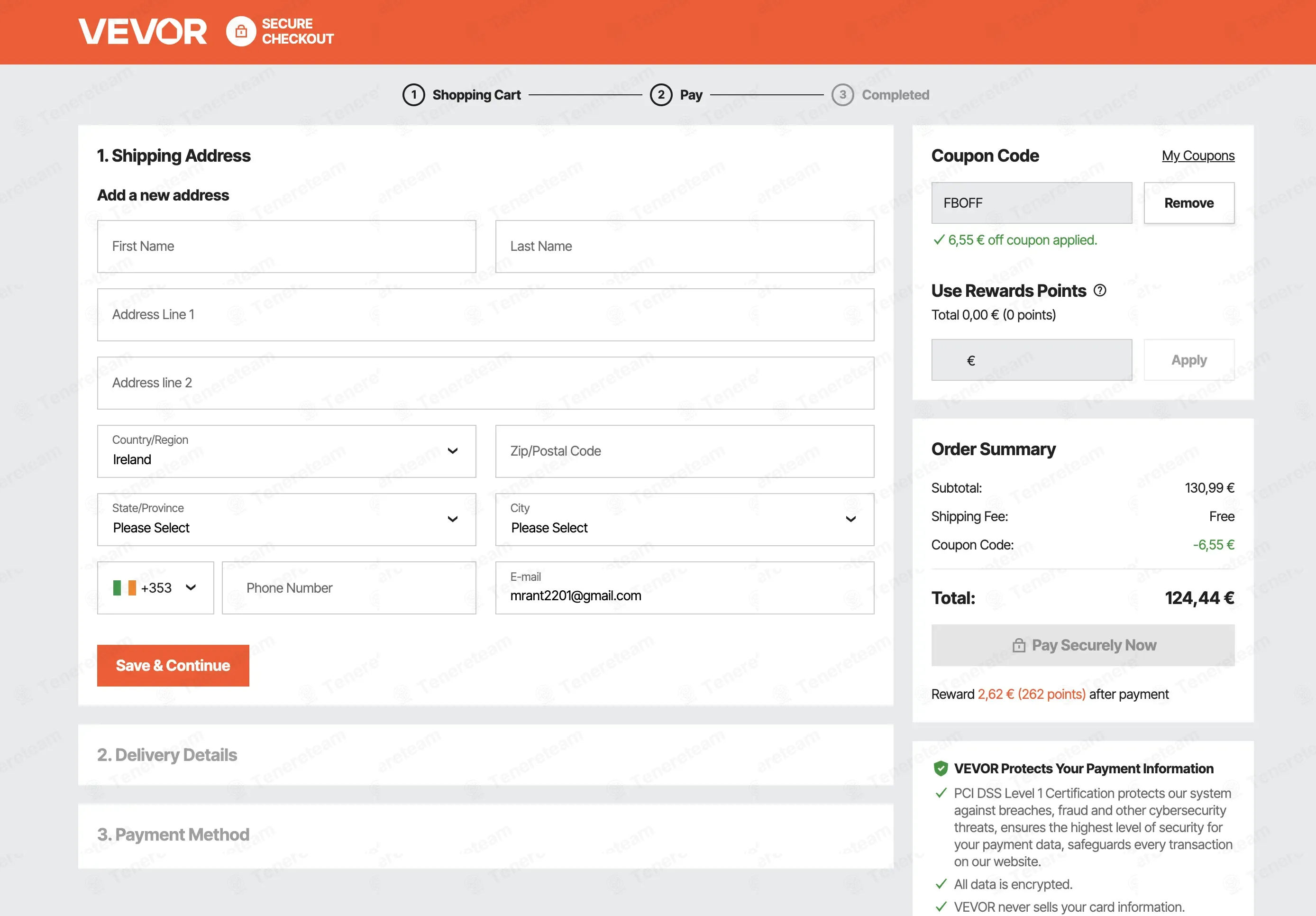This screenshot has height=916, width=1316.
Task: Click Save & Continue
Action: 173,666
